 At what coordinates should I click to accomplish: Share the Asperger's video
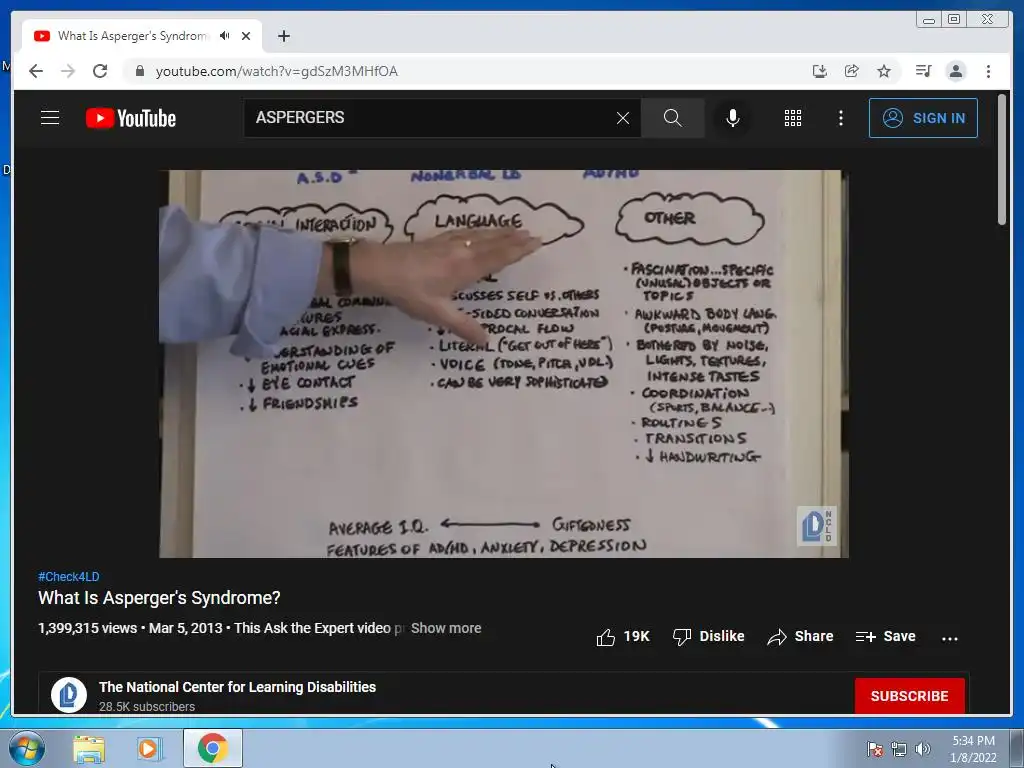pyautogui.click(x=800, y=637)
